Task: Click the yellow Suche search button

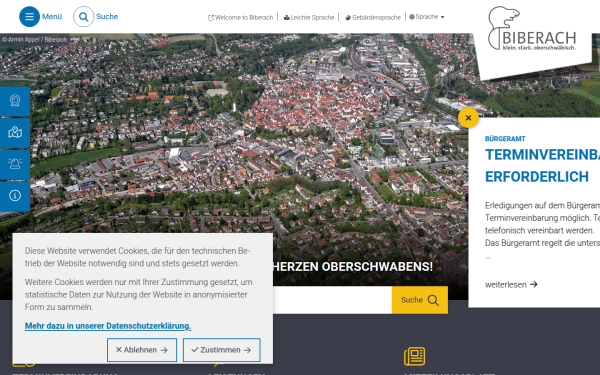Action: click(420, 300)
